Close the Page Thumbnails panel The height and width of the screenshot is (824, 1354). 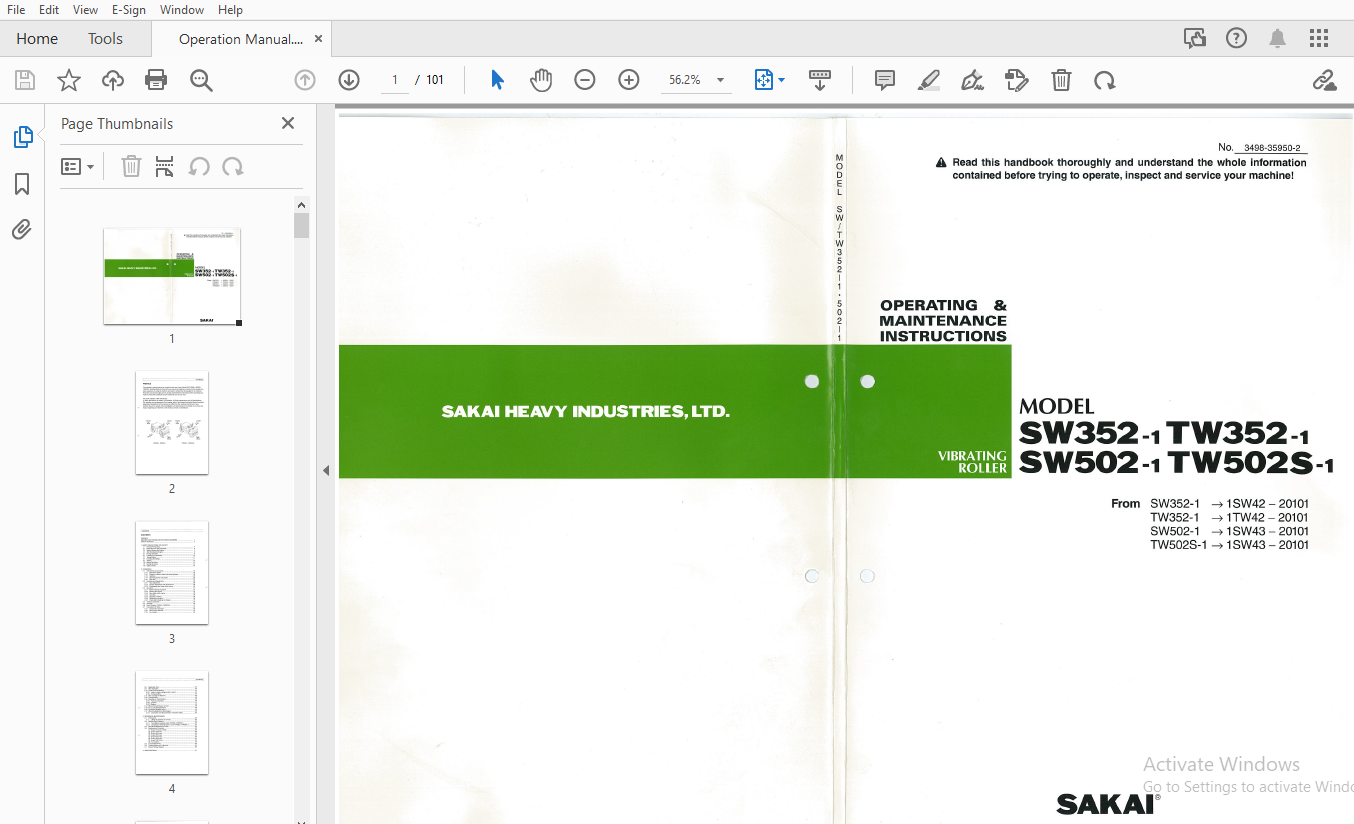pos(288,123)
